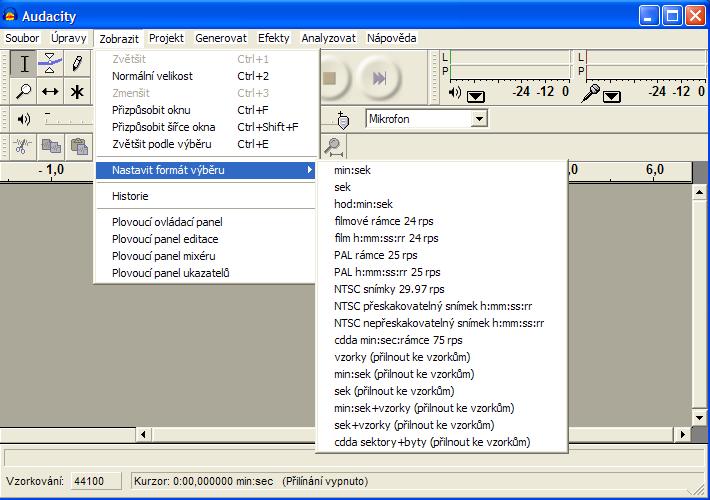710x500 pixels.
Task: Click the horizontal scrollbar left arrow
Action: click(x=144, y=435)
